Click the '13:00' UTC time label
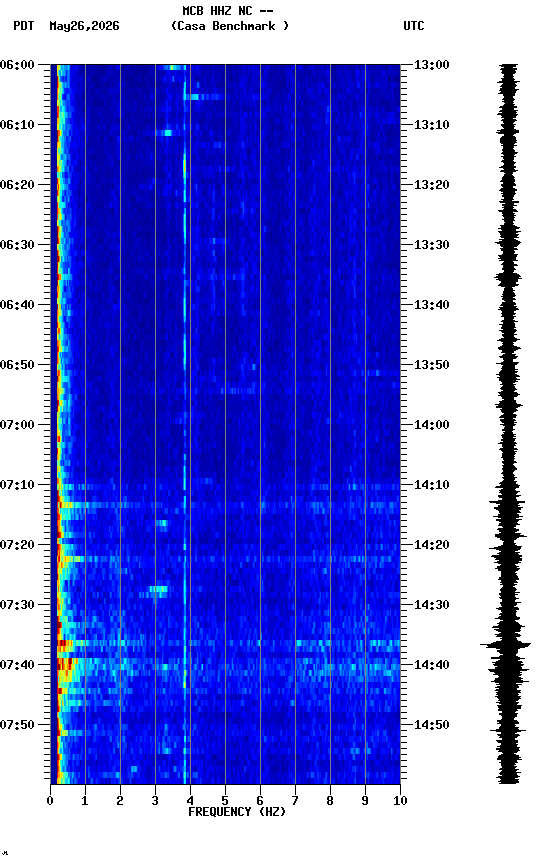This screenshot has height=864, width=552. (x=432, y=65)
